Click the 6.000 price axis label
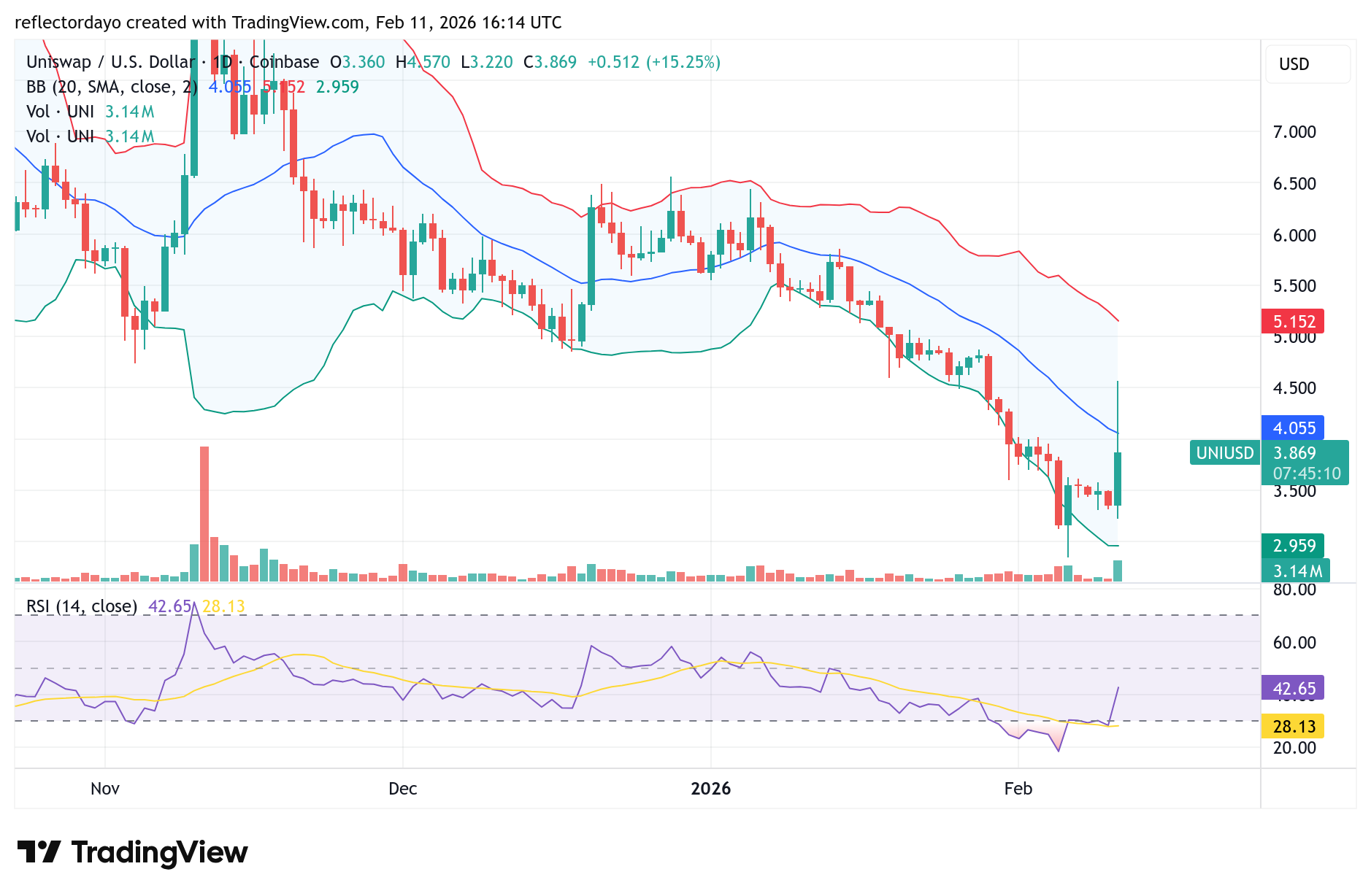The width and height of the screenshot is (1371, 896). tap(1294, 236)
